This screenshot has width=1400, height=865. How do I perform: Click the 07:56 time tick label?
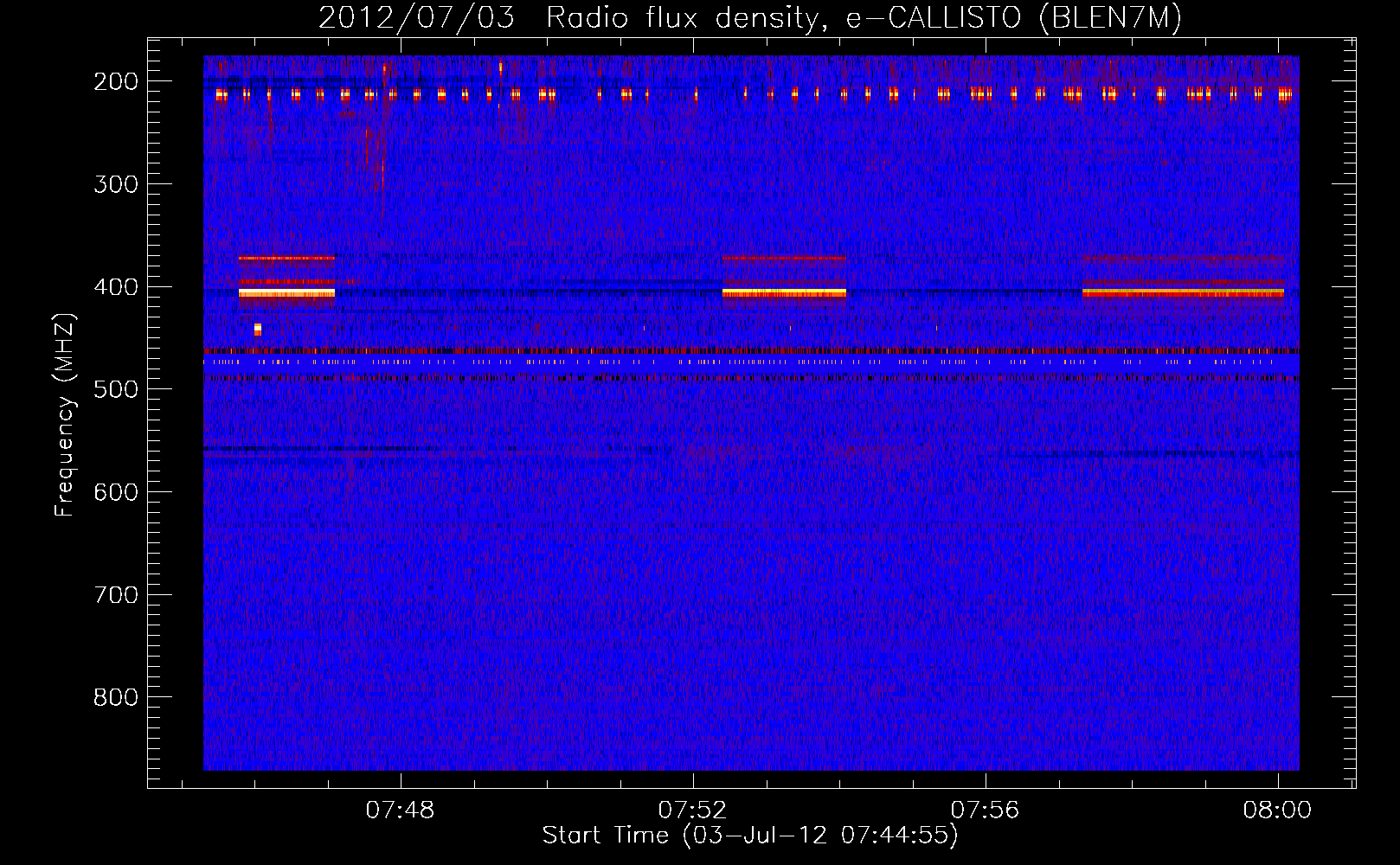coord(986,811)
